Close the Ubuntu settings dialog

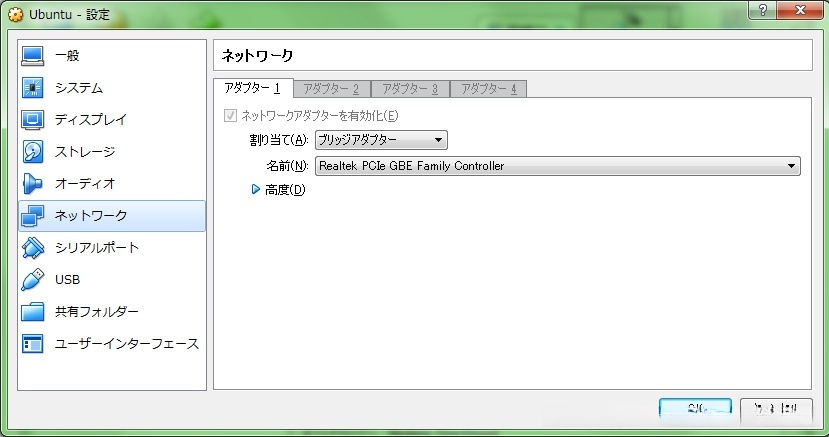click(x=800, y=10)
